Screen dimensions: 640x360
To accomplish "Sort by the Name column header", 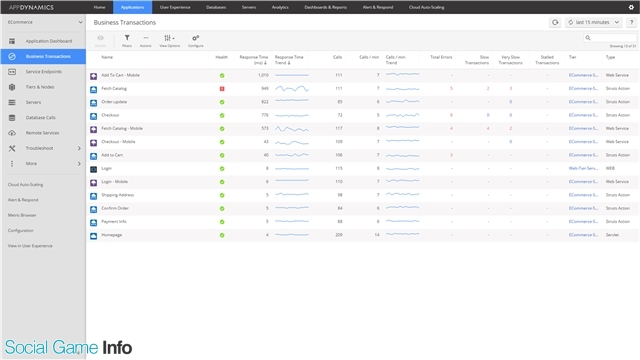I will [x=107, y=57].
